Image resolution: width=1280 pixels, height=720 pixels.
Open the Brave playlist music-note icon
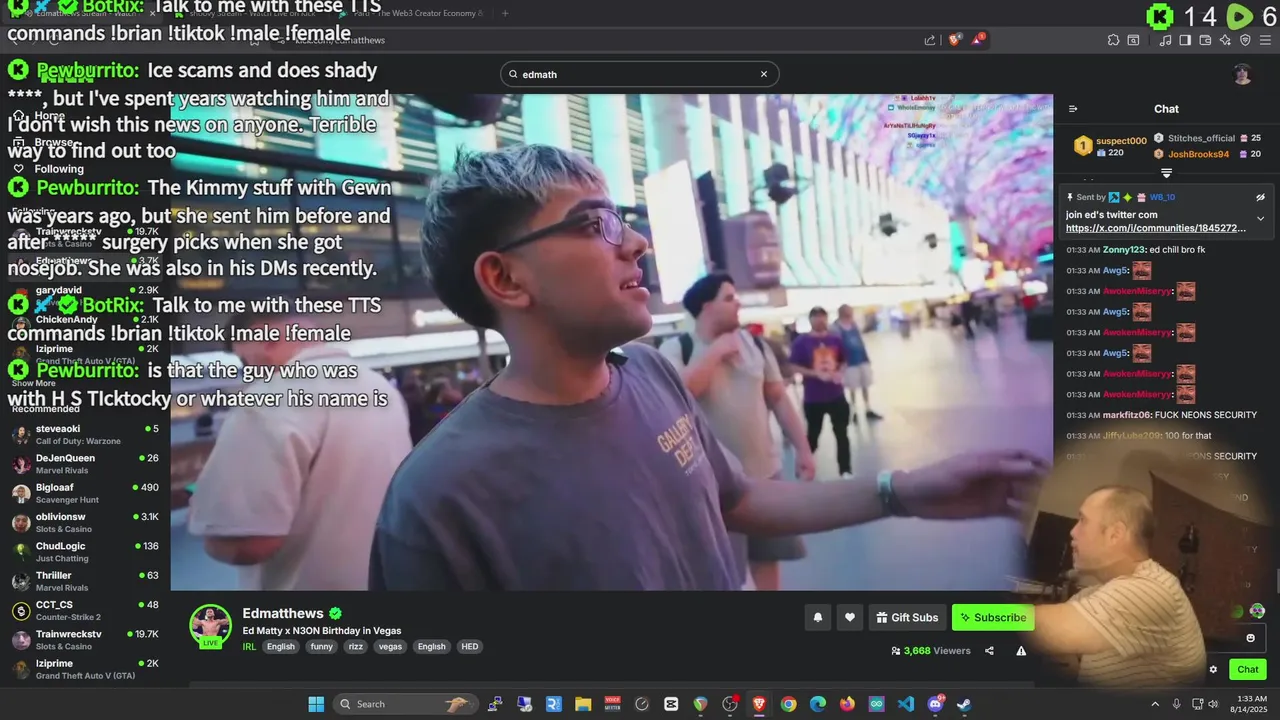click(1165, 40)
